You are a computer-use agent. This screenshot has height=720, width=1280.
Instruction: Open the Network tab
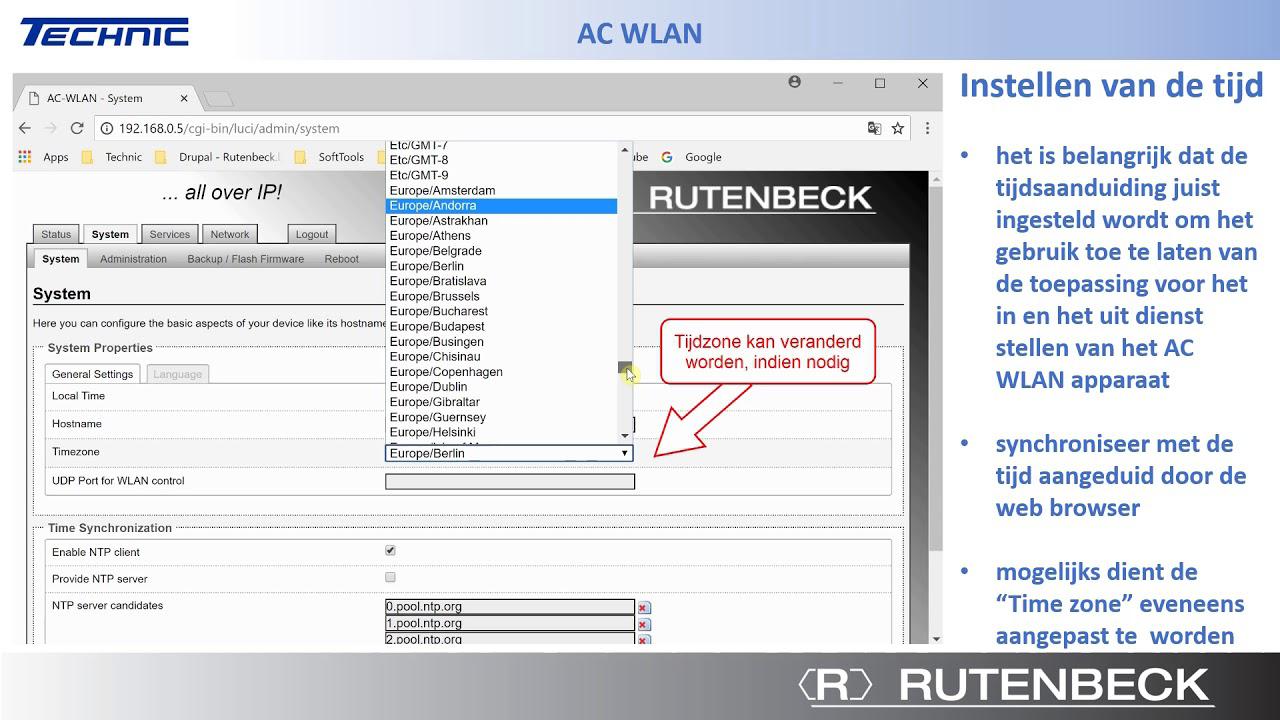(x=229, y=234)
